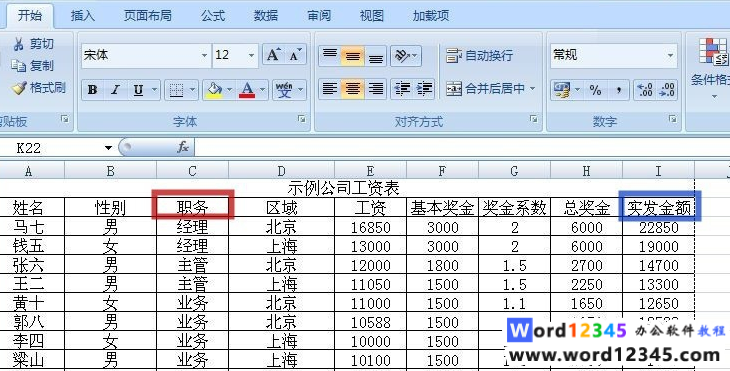Open alignment (对齐方式) group dialog launcher
Screen dimensions: 730x371
click(x=534, y=120)
